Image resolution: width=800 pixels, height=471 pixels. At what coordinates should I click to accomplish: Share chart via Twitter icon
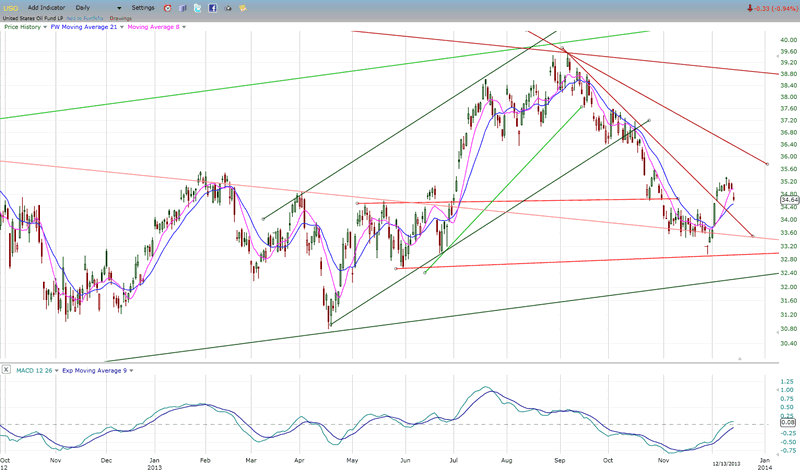point(197,8)
